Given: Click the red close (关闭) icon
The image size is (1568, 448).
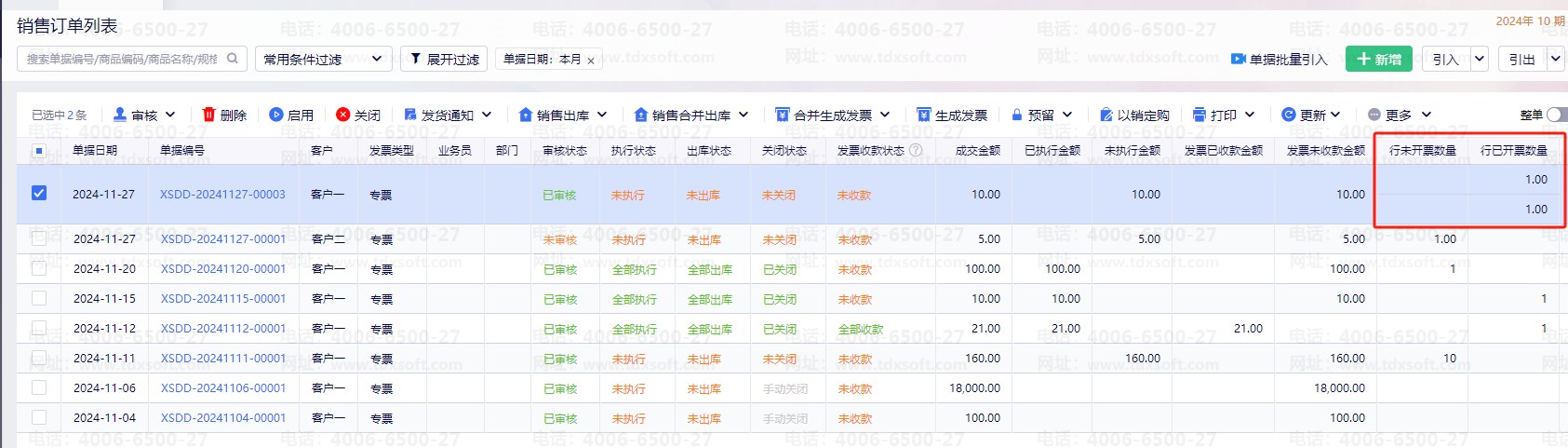Looking at the screenshot, I should (x=343, y=115).
